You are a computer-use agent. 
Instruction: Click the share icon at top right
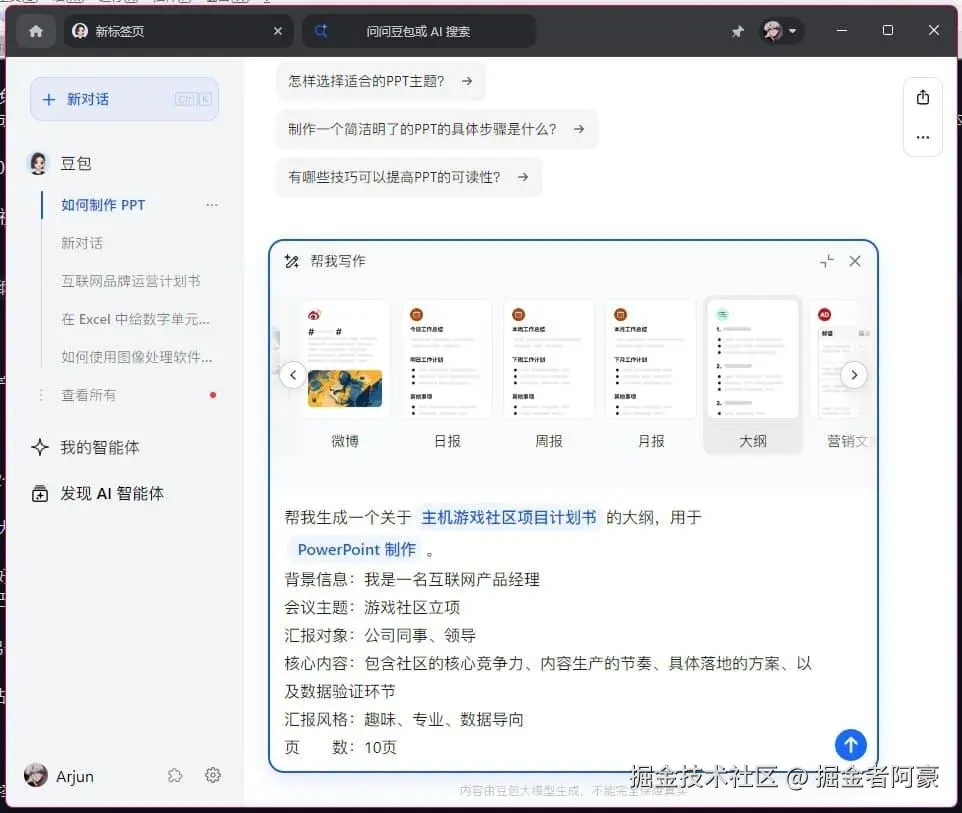pyautogui.click(x=923, y=98)
